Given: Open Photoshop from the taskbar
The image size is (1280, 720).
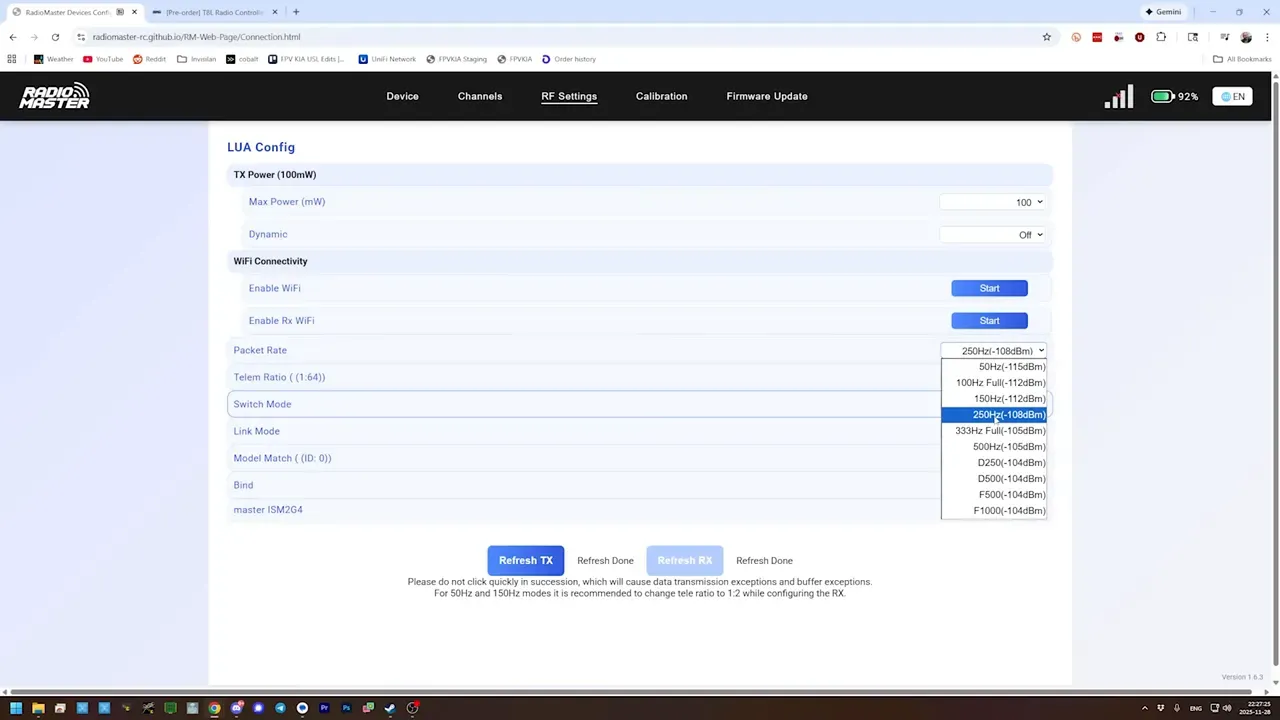Looking at the screenshot, I should [347, 708].
